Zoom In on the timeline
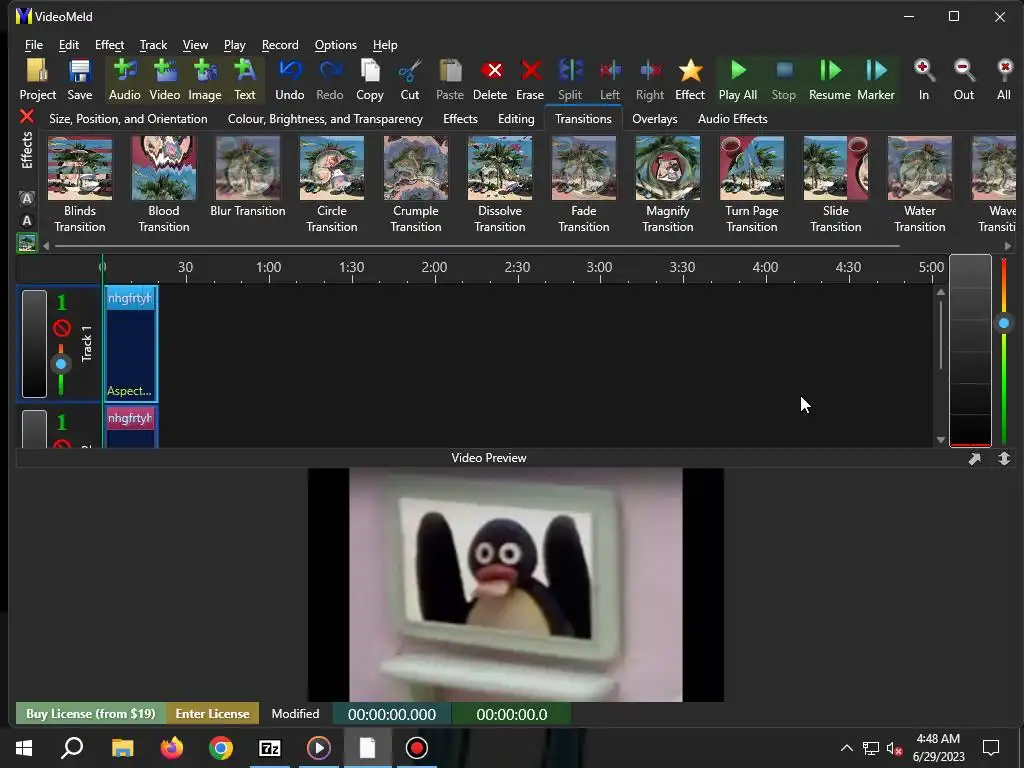This screenshot has height=768, width=1024. 923,80
